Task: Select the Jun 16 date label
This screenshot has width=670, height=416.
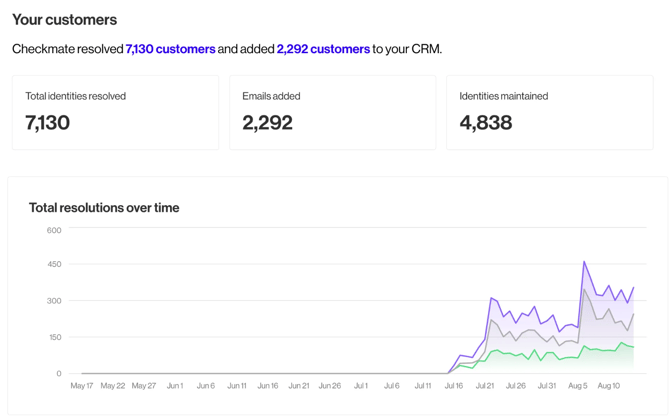Action: click(268, 386)
